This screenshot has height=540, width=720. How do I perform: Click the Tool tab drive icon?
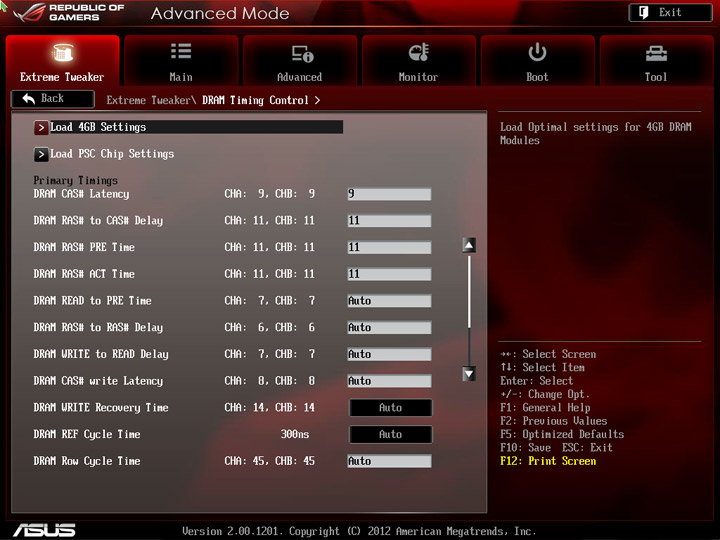tap(656, 54)
